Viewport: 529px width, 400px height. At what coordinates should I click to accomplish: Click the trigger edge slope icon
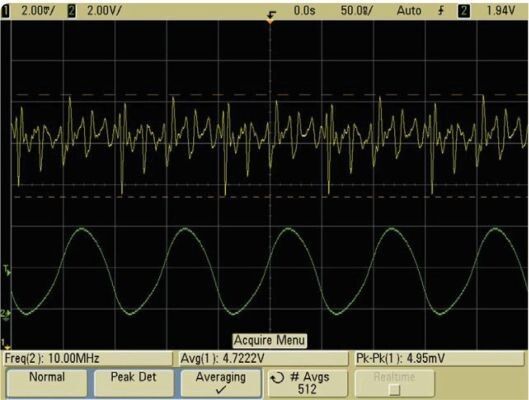(441, 11)
